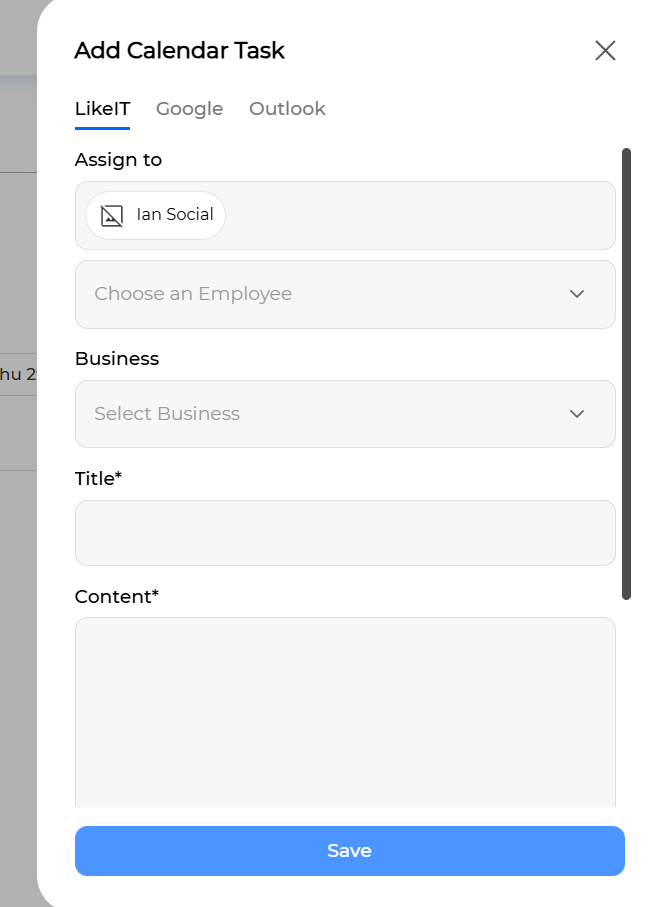Focus the Title input field
The width and height of the screenshot is (658, 907).
pyautogui.click(x=345, y=533)
